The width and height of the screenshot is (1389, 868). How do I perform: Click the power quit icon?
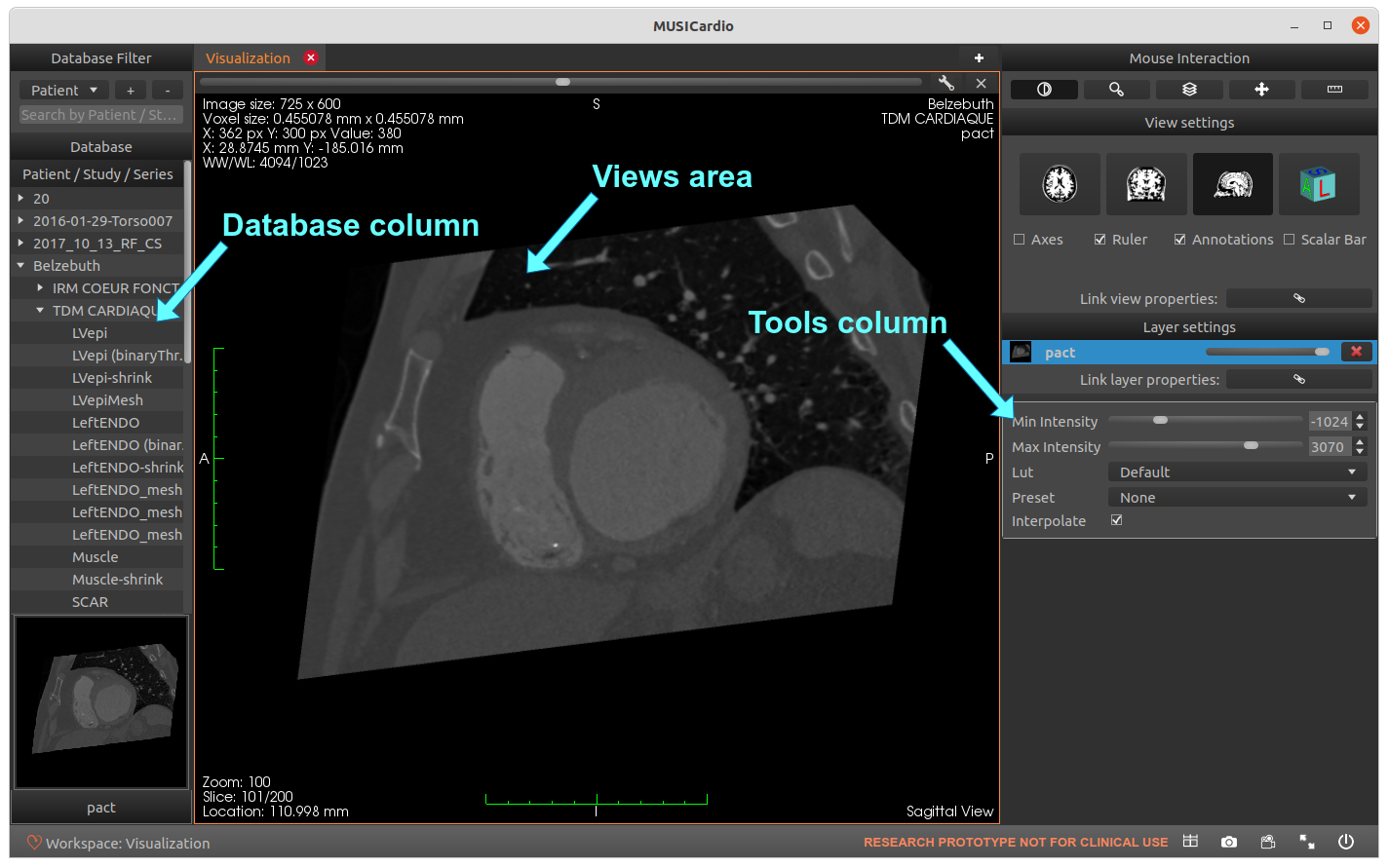1346,842
